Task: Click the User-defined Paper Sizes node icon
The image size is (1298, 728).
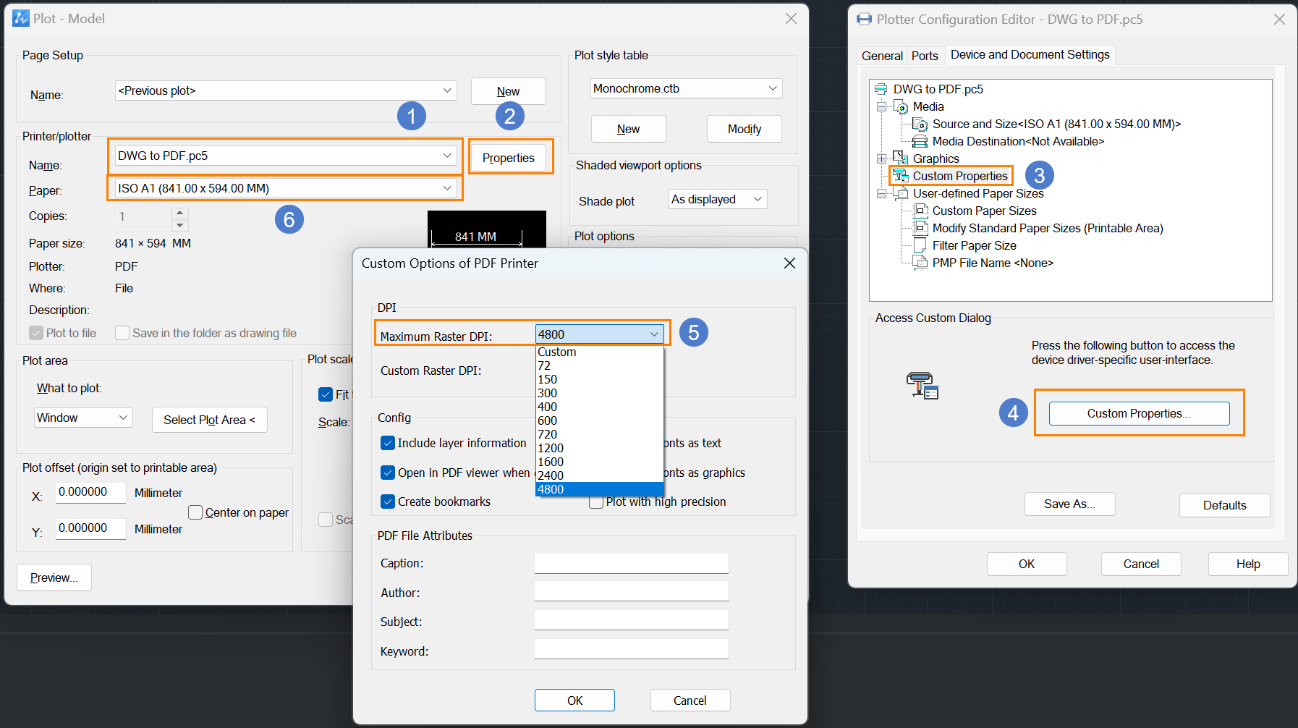Action: tap(901, 194)
